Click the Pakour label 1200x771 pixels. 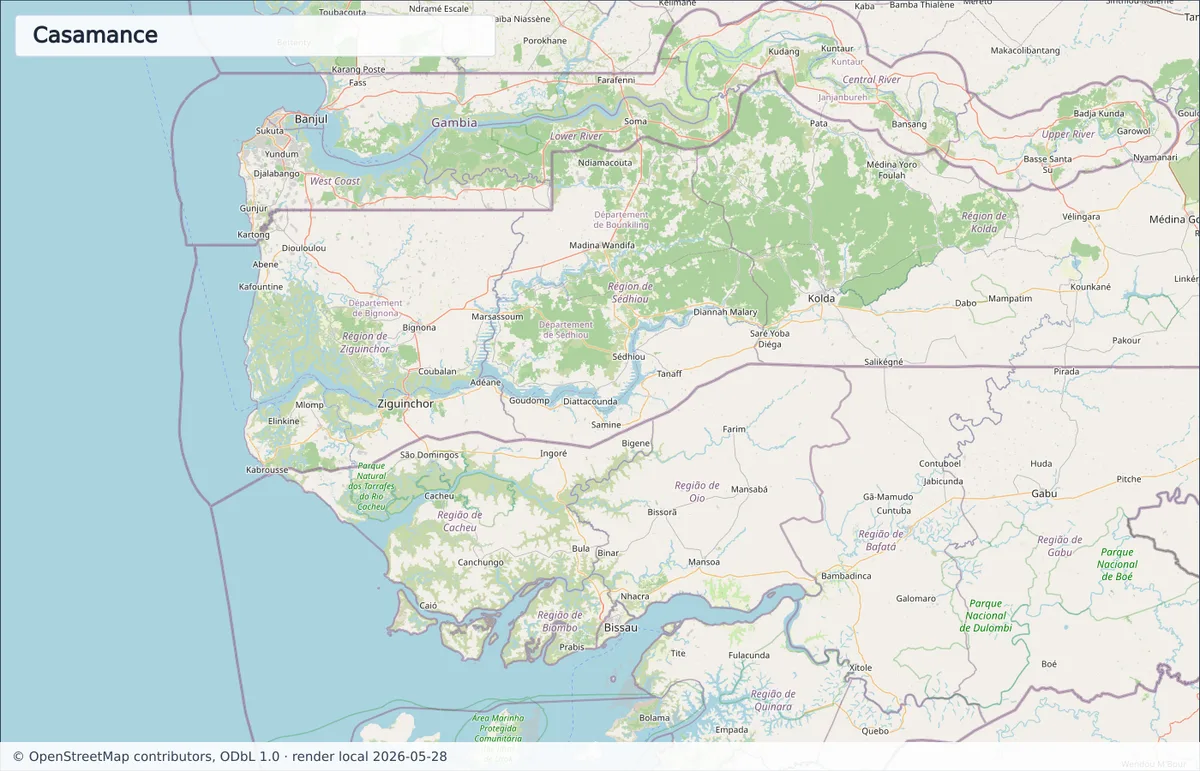1126,340
